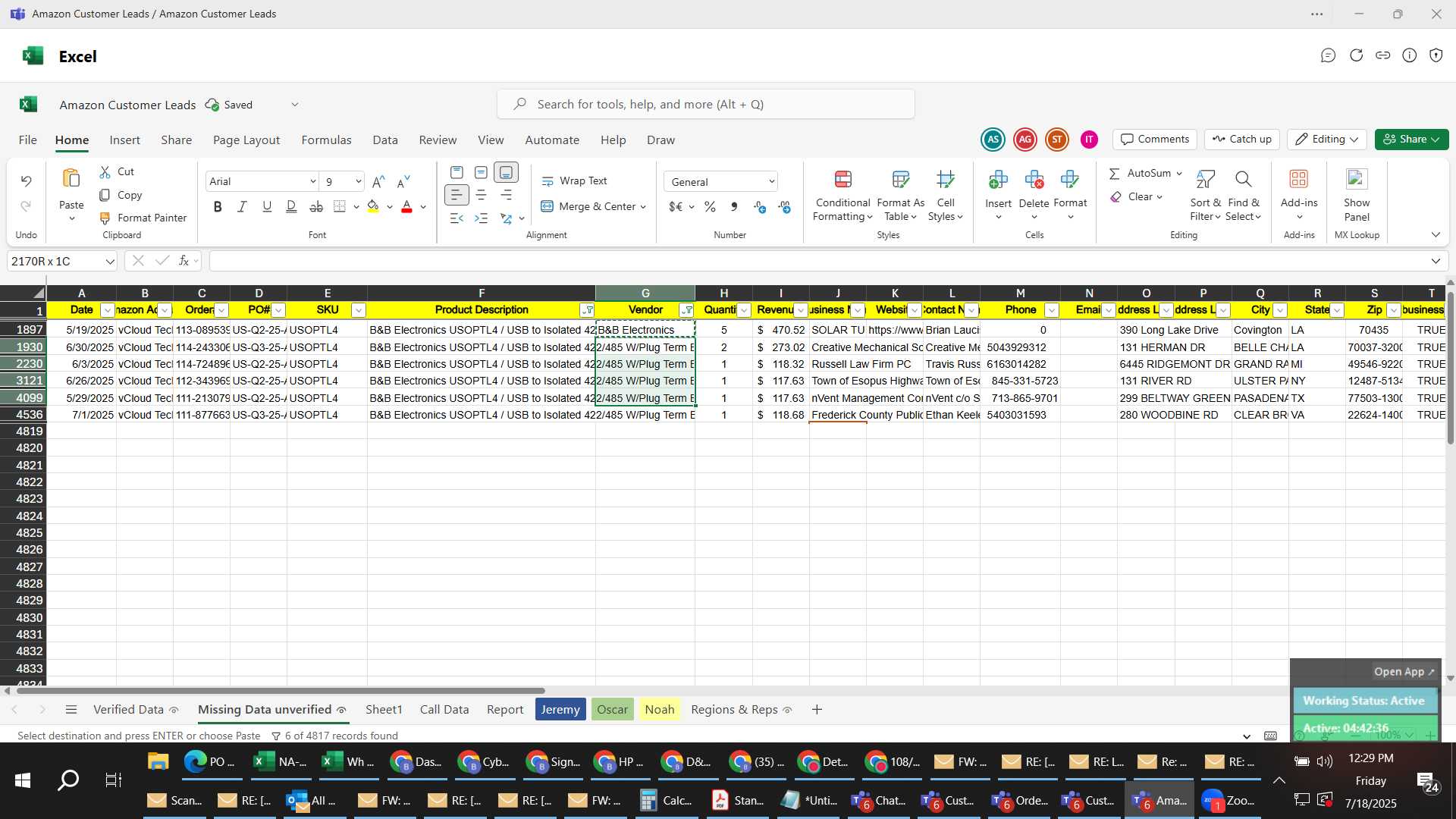Select the Format Painter tool
Screen dimensions: 1456x819
(143, 218)
